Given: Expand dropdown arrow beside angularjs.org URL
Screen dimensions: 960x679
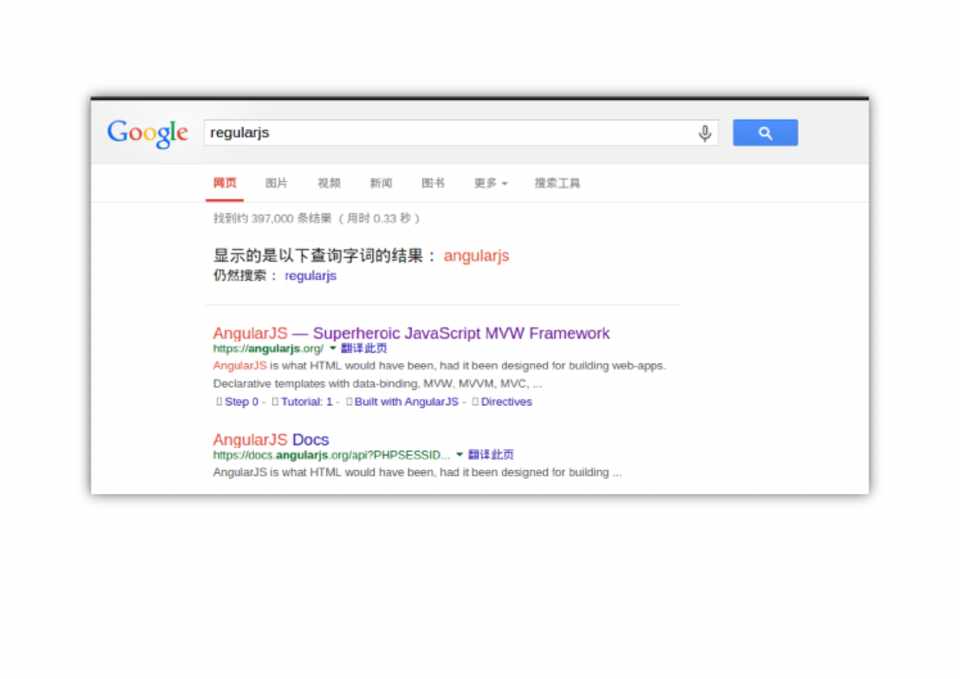Looking at the screenshot, I should [x=333, y=348].
